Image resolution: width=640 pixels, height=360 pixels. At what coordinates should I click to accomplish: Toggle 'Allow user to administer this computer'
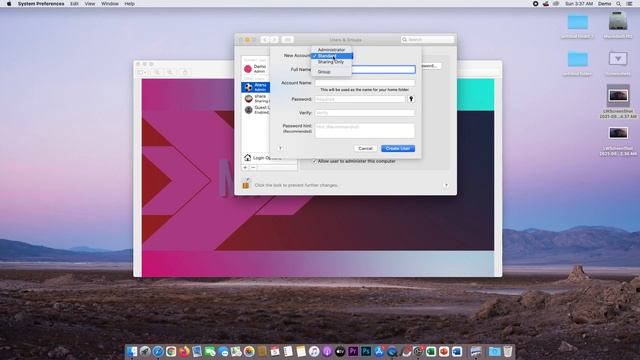315,161
